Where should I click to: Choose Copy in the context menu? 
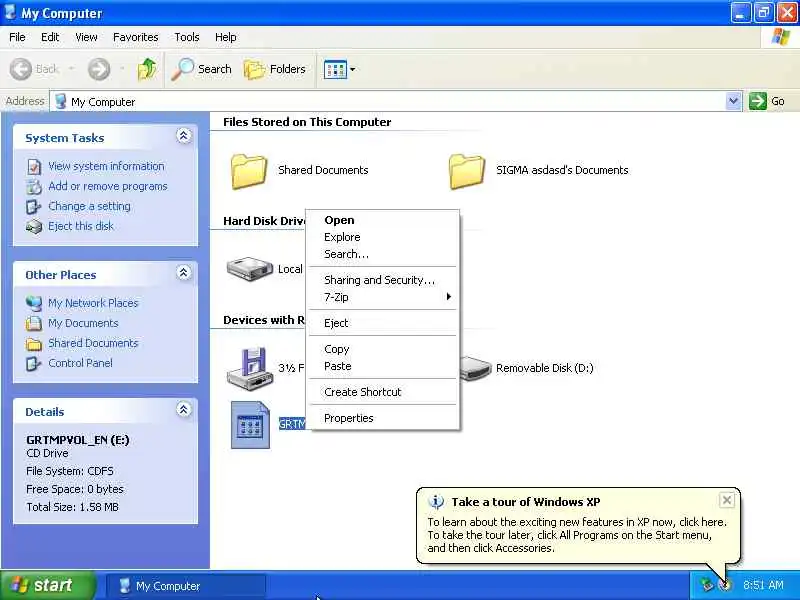pyautogui.click(x=385, y=349)
